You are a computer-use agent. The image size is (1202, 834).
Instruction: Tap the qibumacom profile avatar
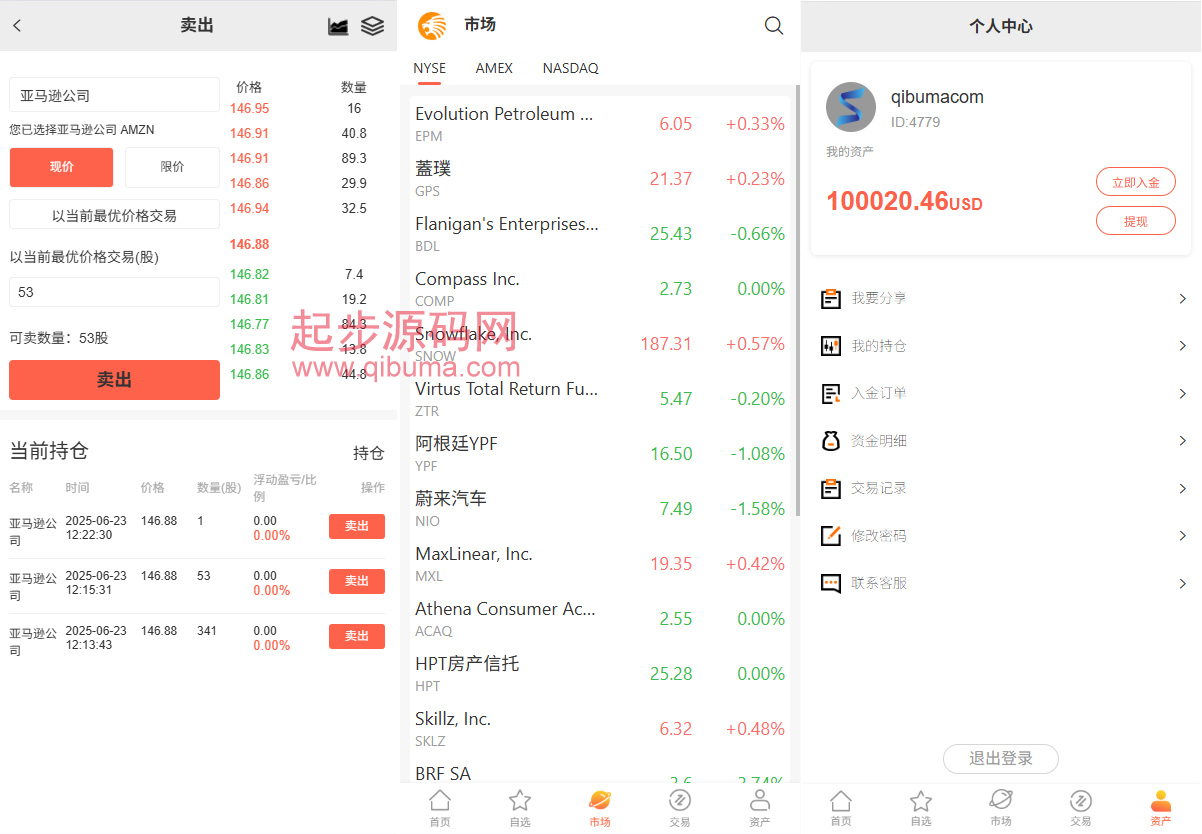(851, 107)
